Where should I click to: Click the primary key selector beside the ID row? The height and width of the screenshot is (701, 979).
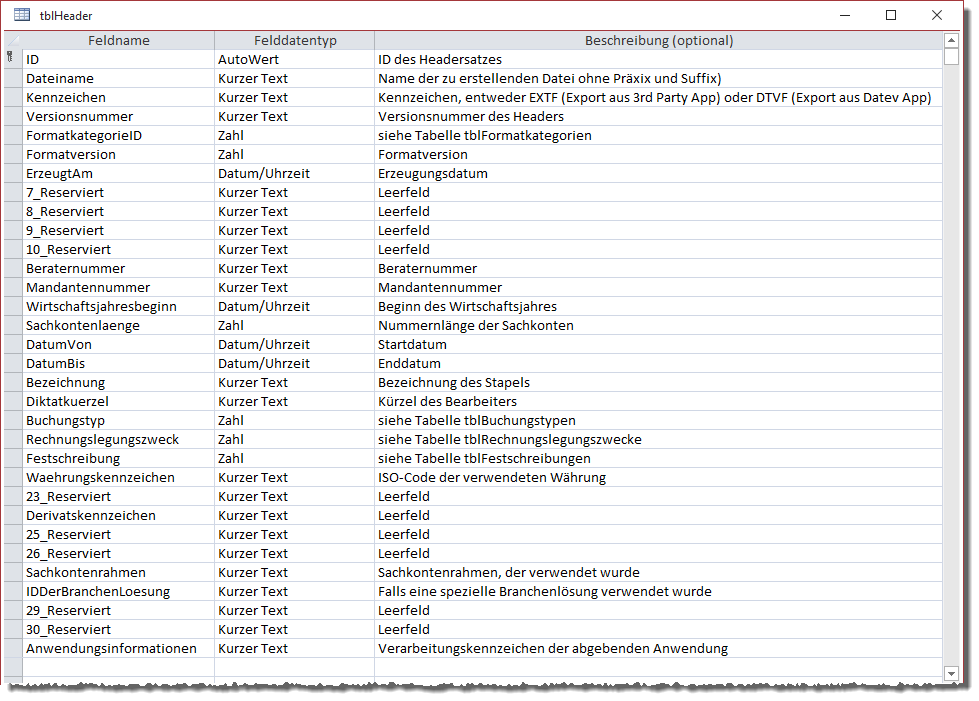point(10,59)
